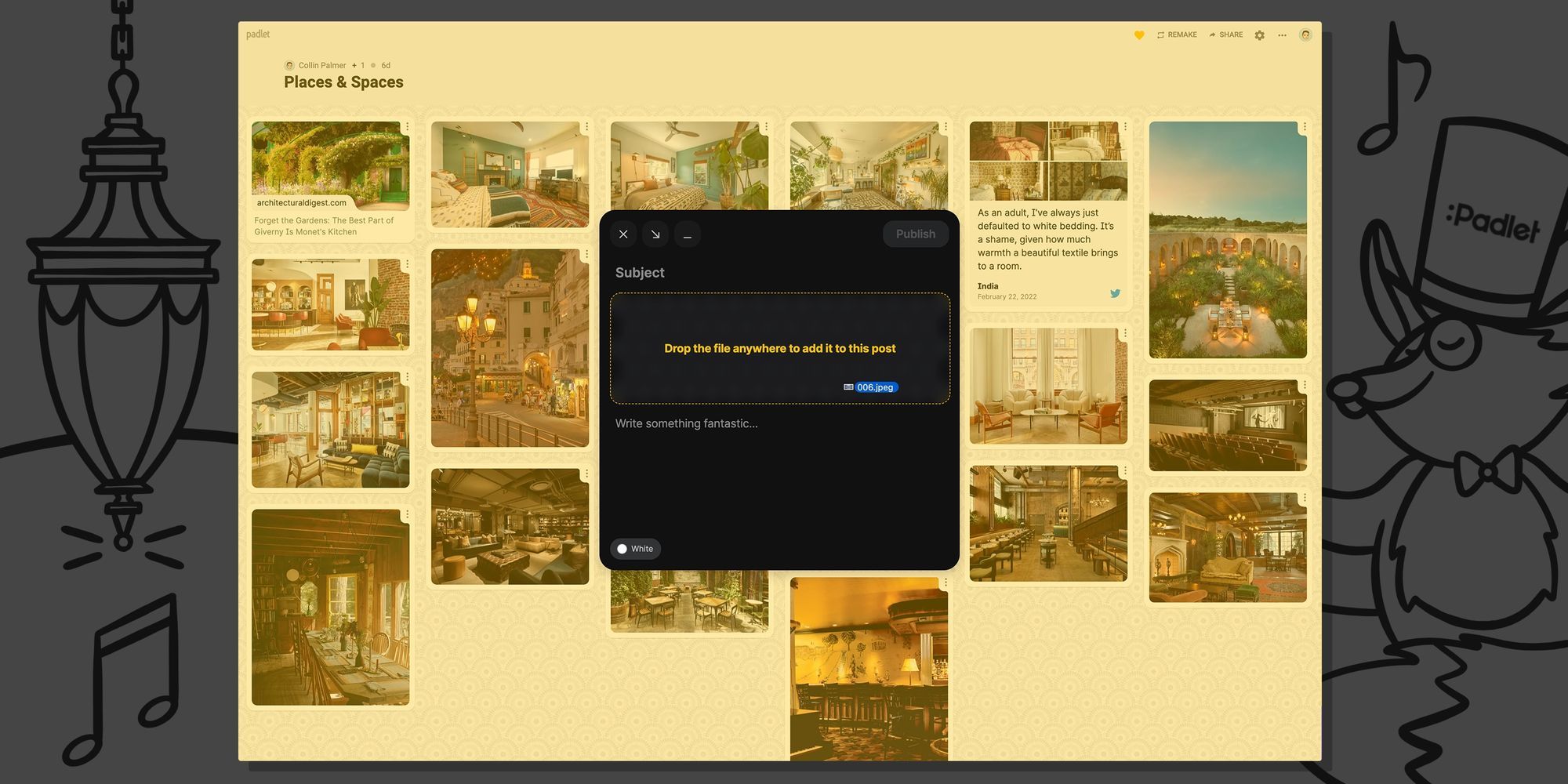This screenshot has height=784, width=1568.
Task: Click the 'Write something fantastic...' body field
Action: [780, 423]
